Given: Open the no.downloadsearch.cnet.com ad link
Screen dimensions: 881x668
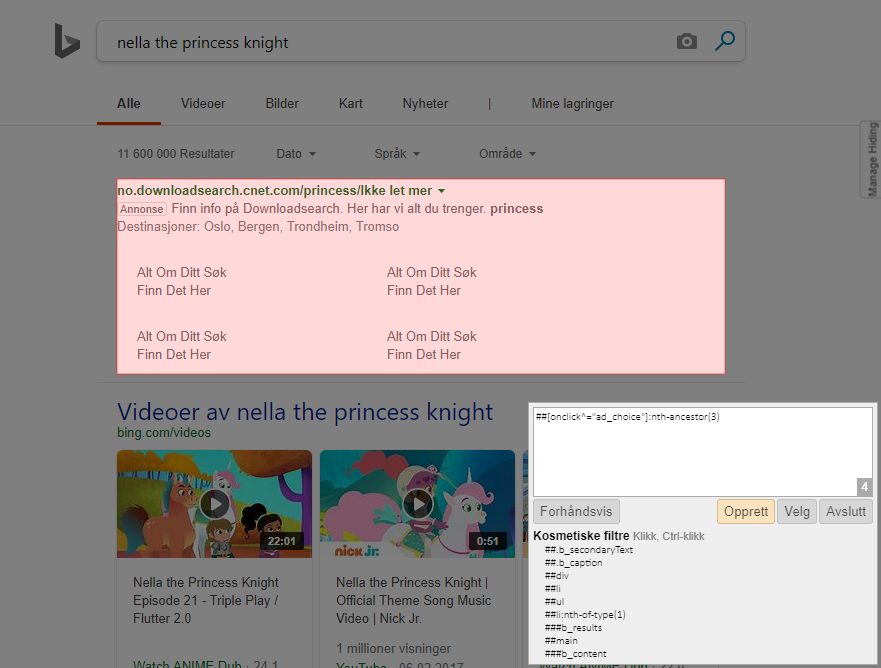Looking at the screenshot, I should coord(274,190).
